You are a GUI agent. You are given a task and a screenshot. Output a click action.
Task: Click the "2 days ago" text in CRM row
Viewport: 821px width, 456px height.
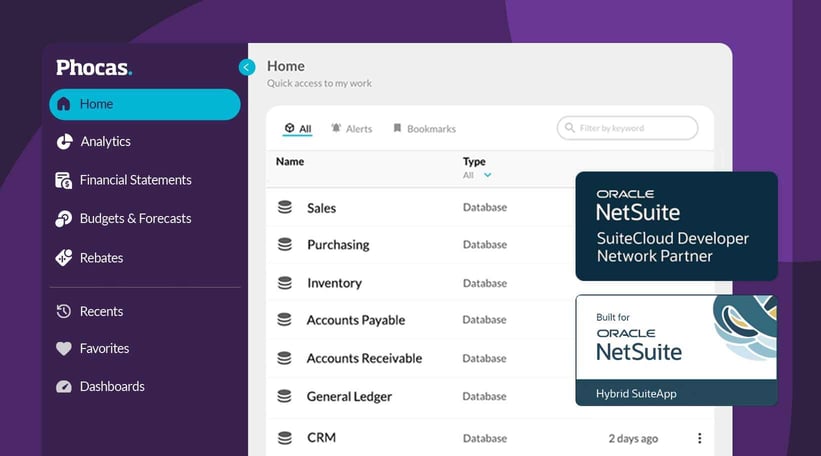633,439
